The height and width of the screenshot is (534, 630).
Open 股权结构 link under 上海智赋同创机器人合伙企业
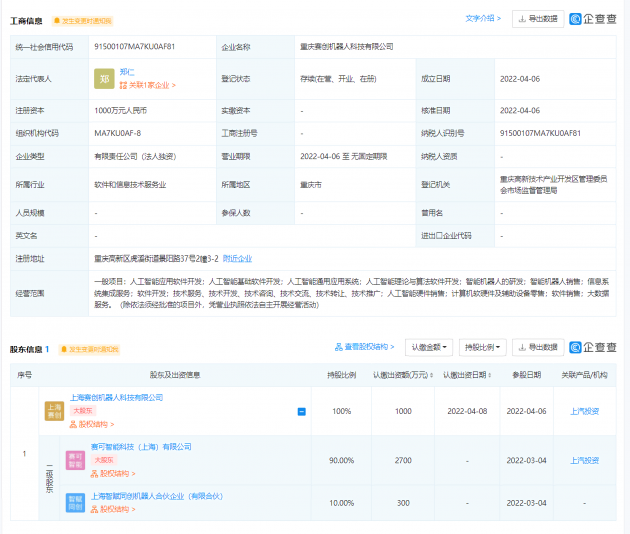[x=113, y=509]
